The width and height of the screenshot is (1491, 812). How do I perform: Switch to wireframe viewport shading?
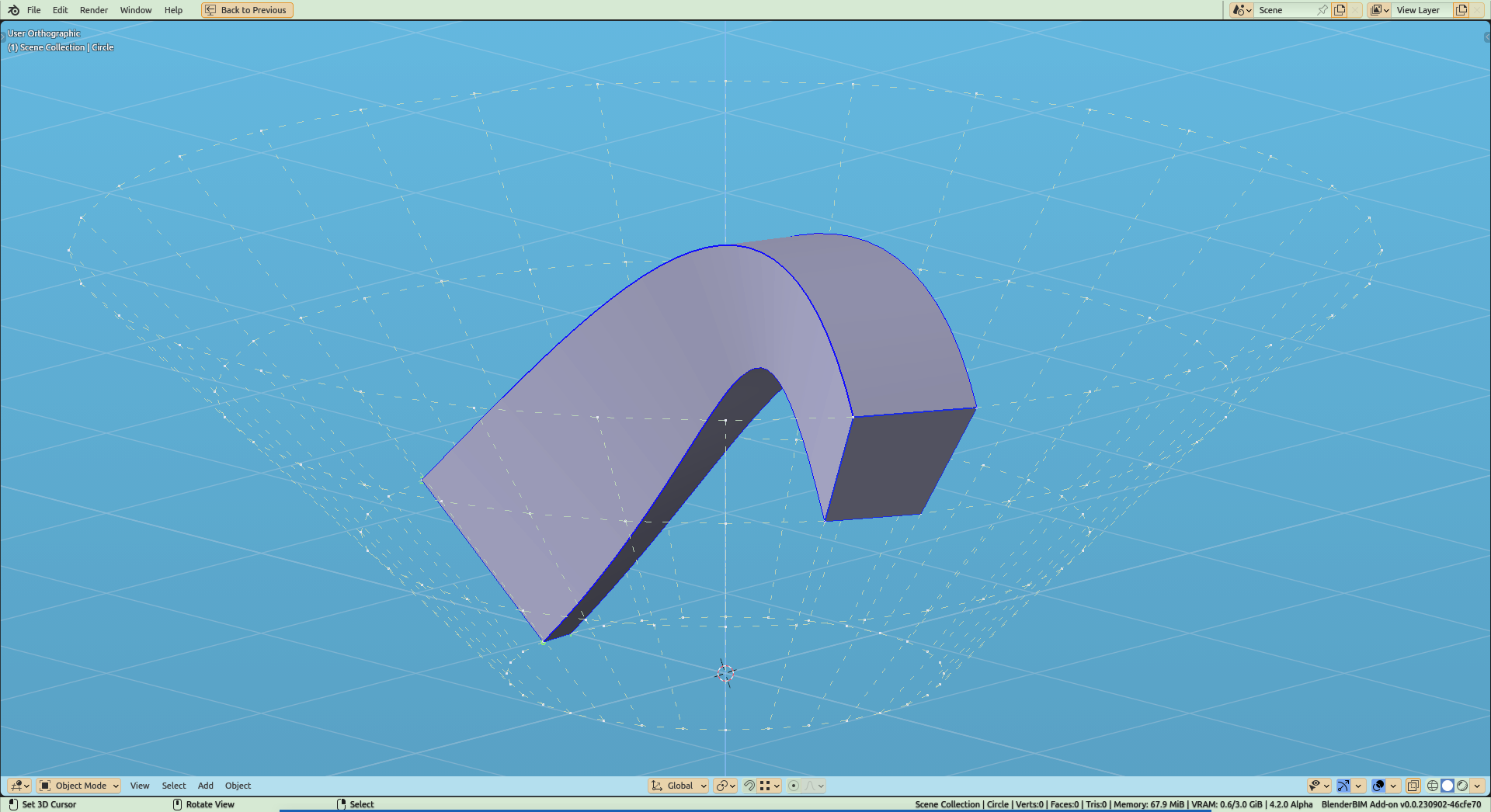click(x=1433, y=786)
